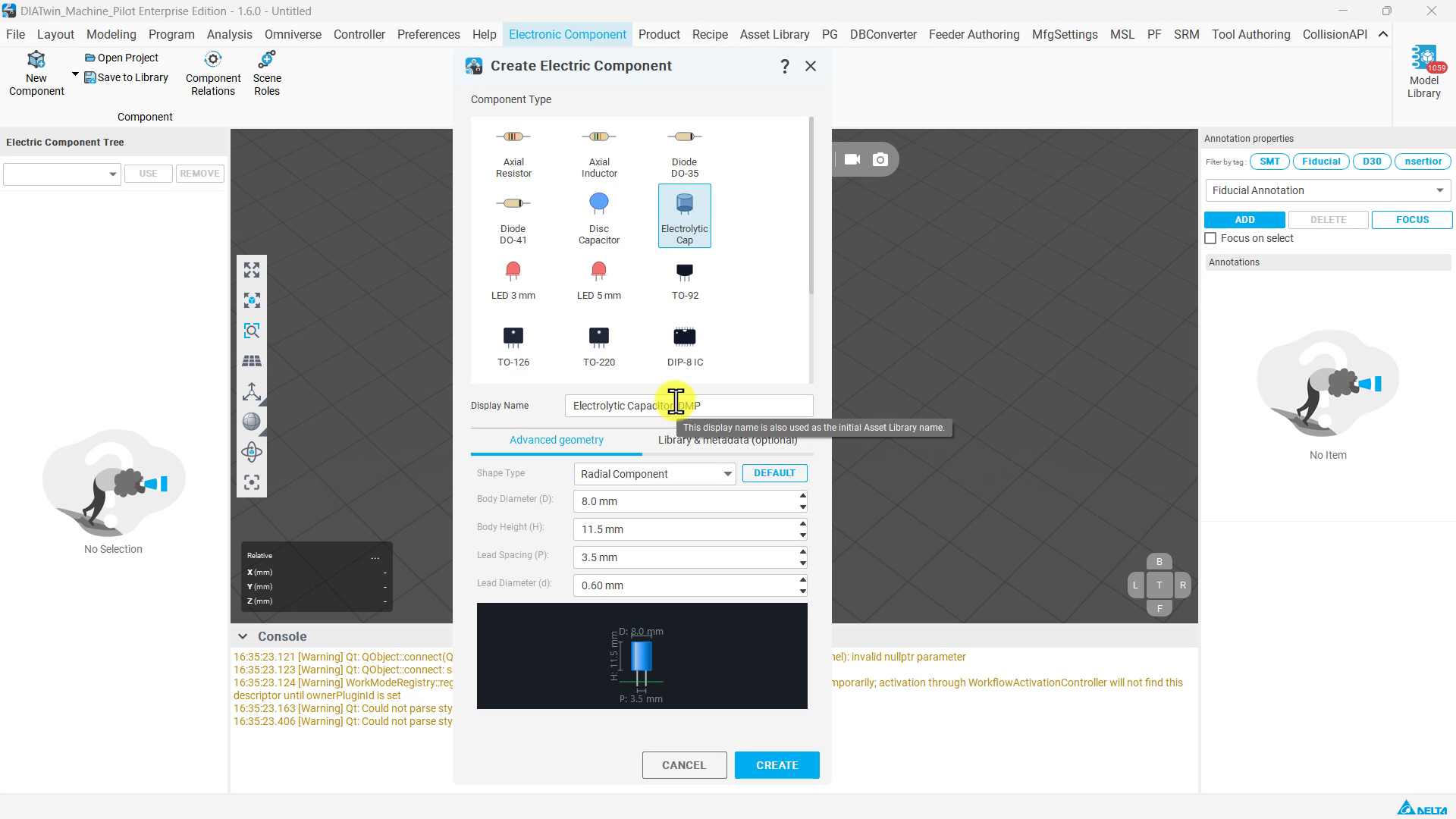Open the Modeling menu
1456x819 pixels.
click(111, 35)
